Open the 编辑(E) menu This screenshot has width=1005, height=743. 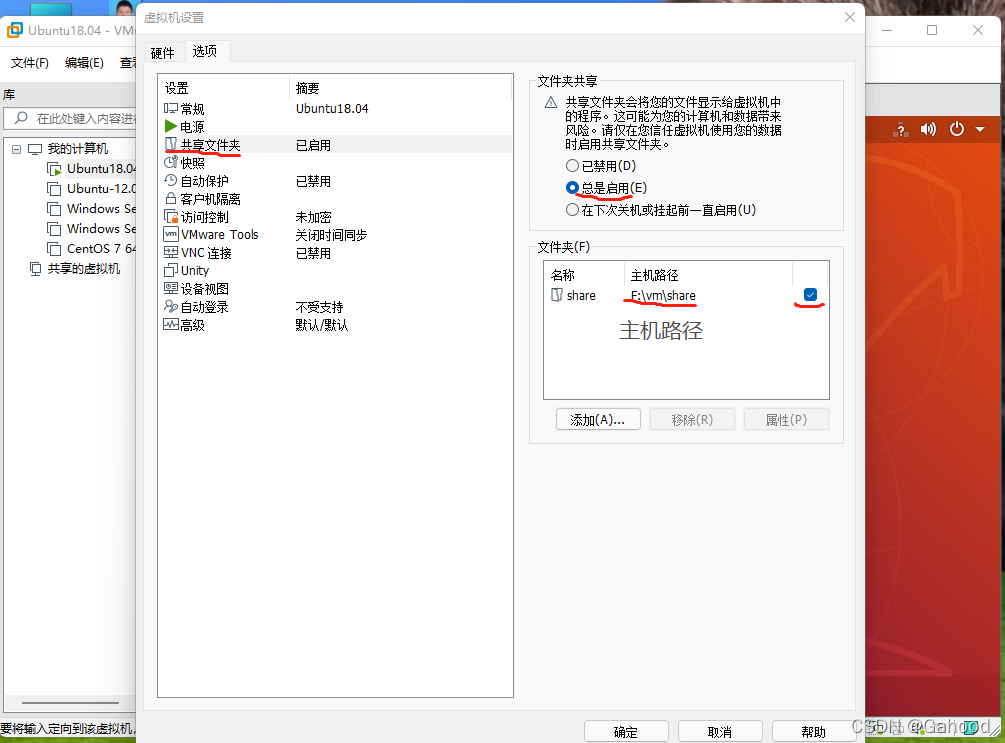tap(84, 62)
